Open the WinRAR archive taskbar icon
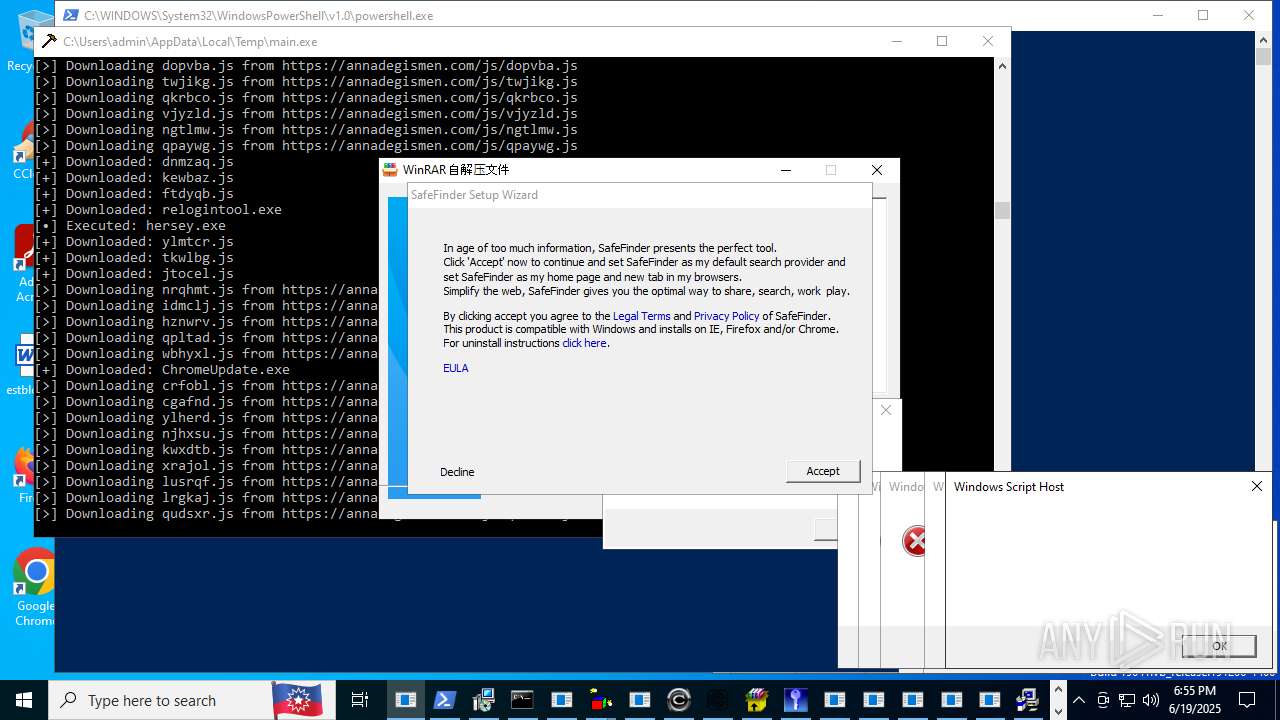Viewport: 1280px width, 720px height. (x=756, y=700)
